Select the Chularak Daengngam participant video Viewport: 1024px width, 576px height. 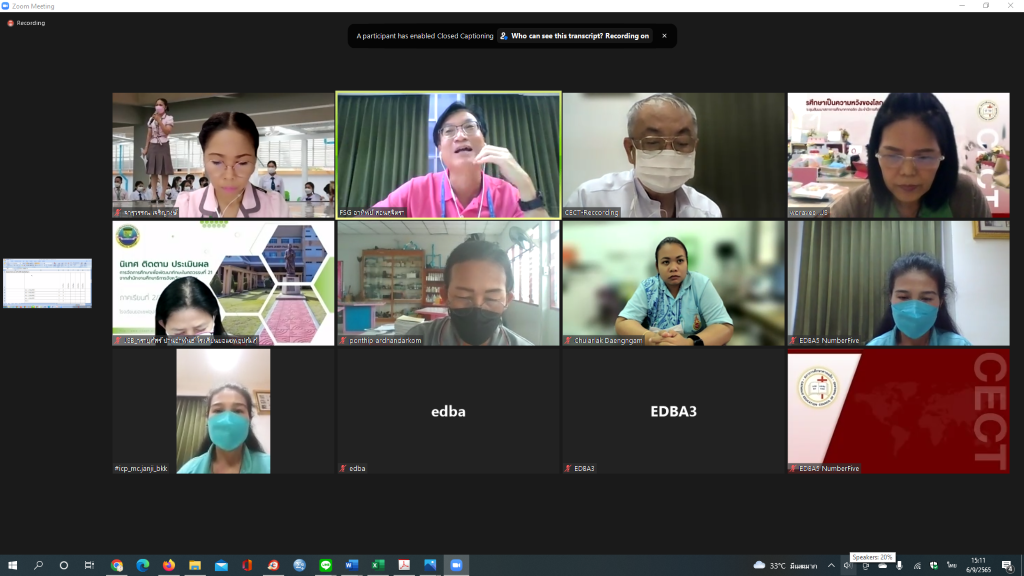coord(673,283)
